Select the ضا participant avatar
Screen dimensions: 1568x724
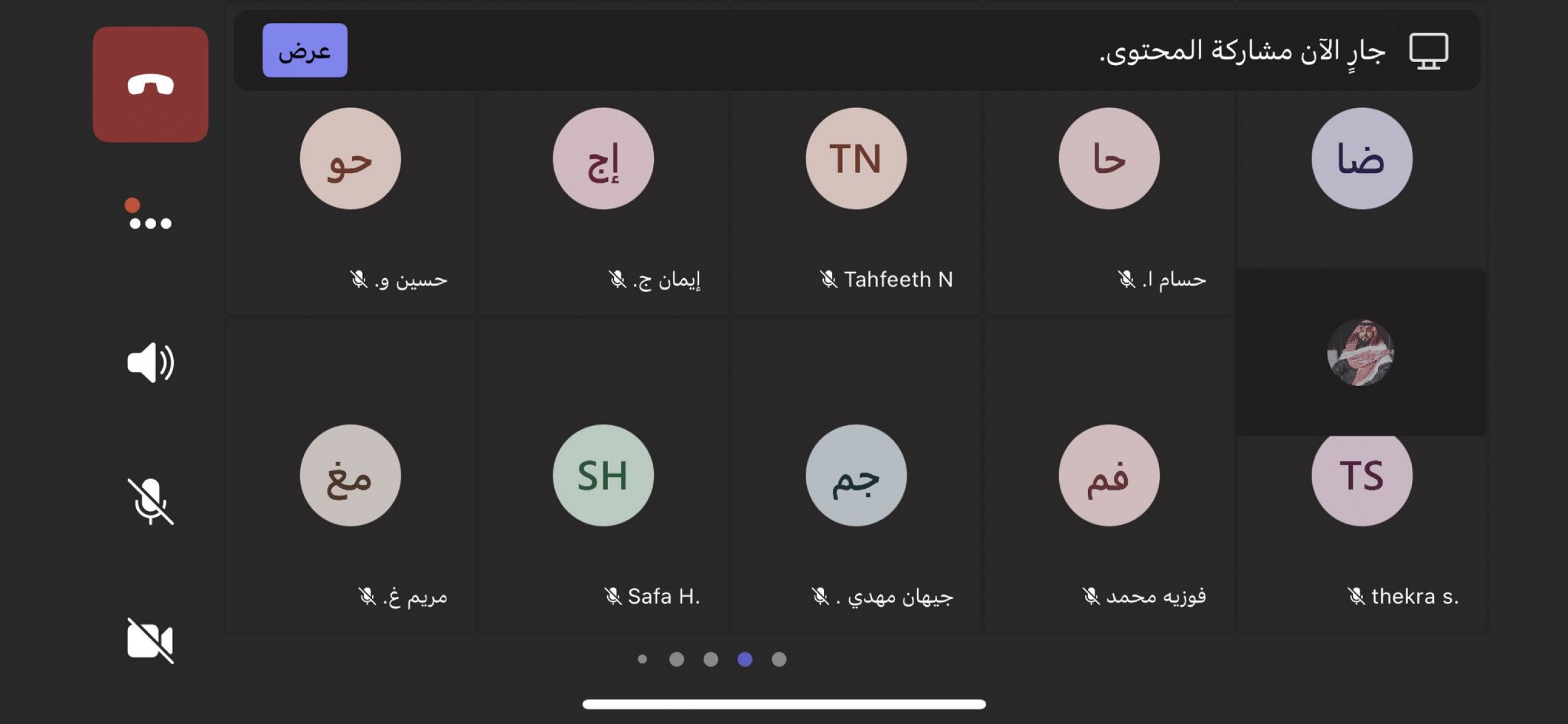click(x=1362, y=158)
